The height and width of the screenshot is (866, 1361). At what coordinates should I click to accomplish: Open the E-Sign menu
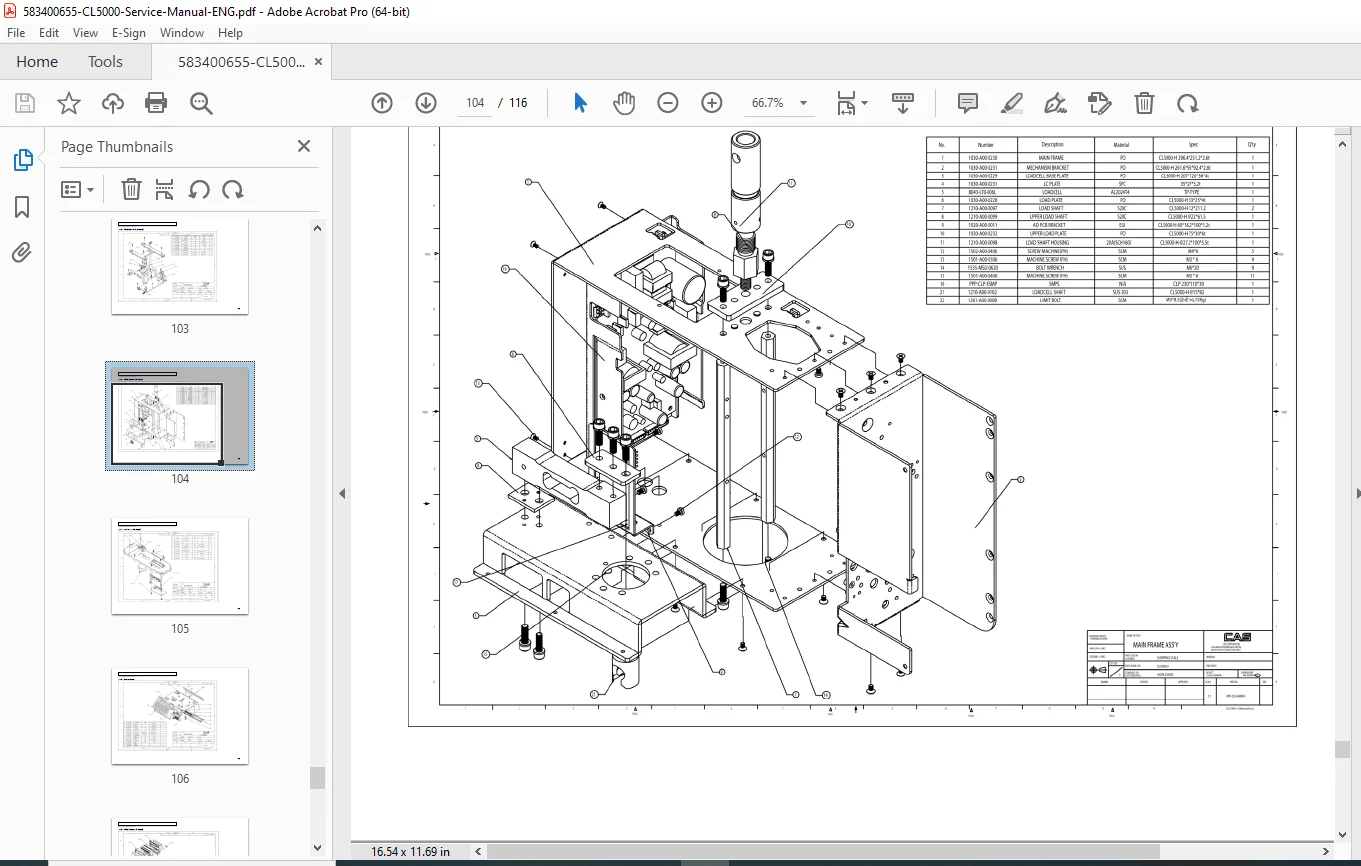pyautogui.click(x=129, y=33)
